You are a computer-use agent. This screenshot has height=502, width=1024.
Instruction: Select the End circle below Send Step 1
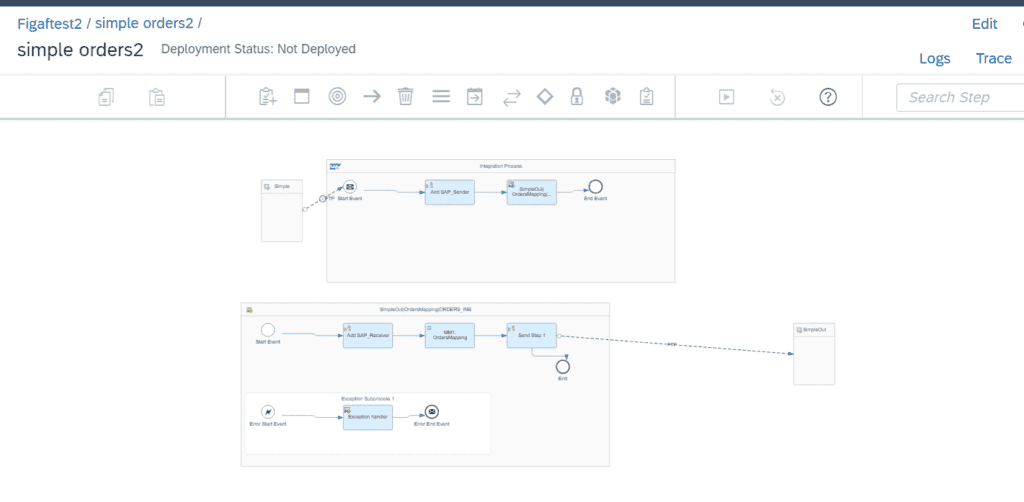point(563,366)
